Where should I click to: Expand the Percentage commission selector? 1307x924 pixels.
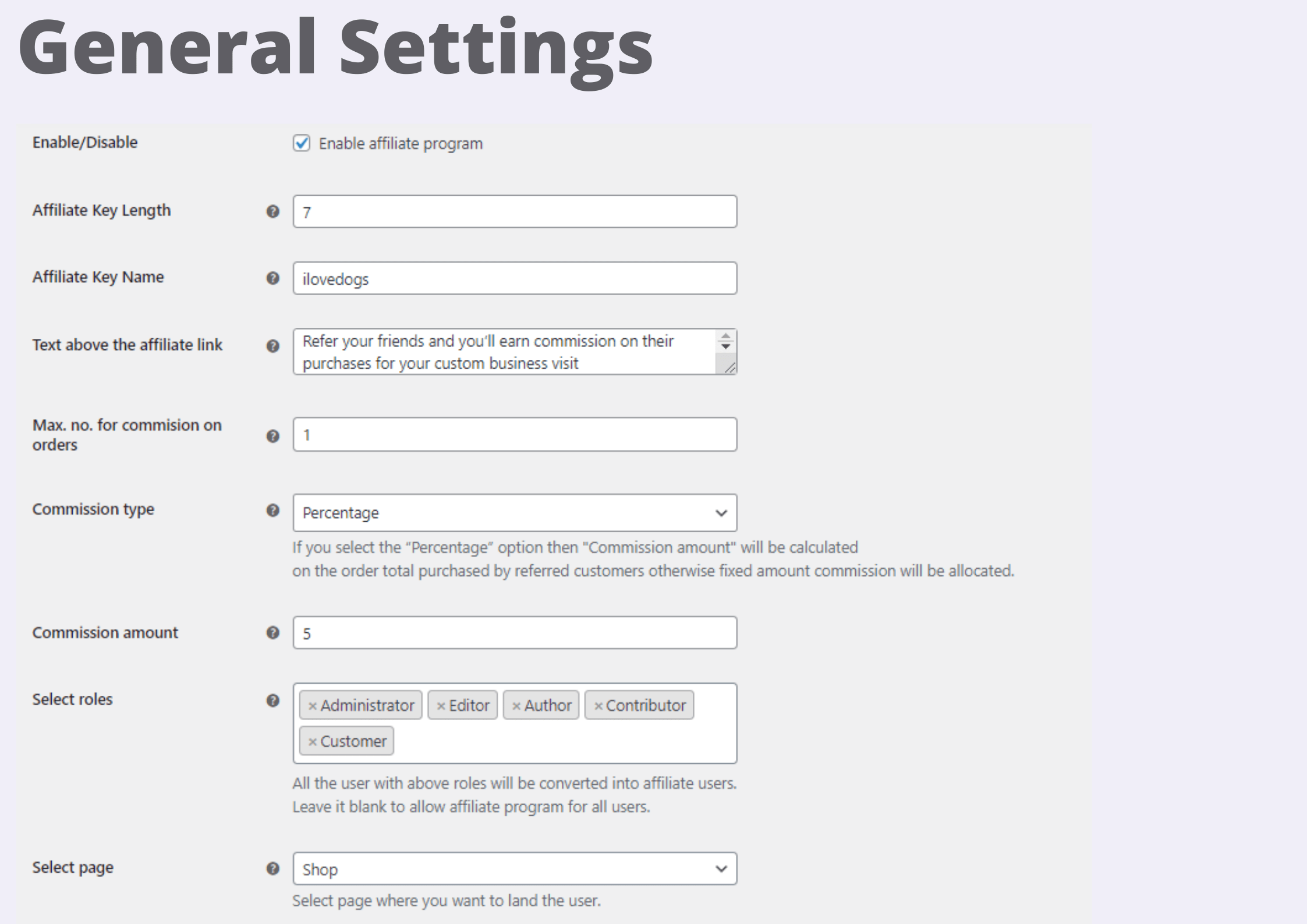pyautogui.click(x=721, y=512)
